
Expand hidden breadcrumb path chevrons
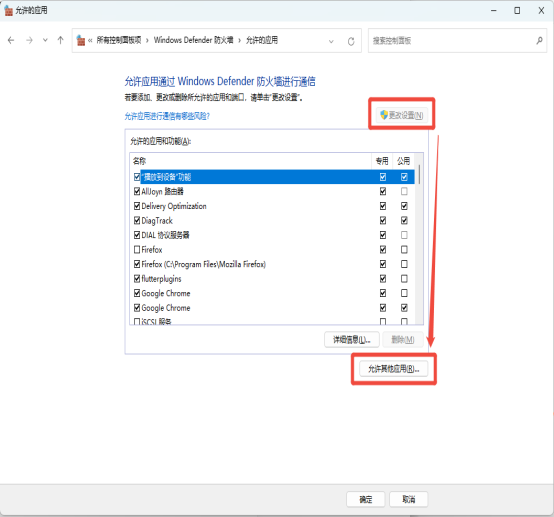(x=90, y=41)
